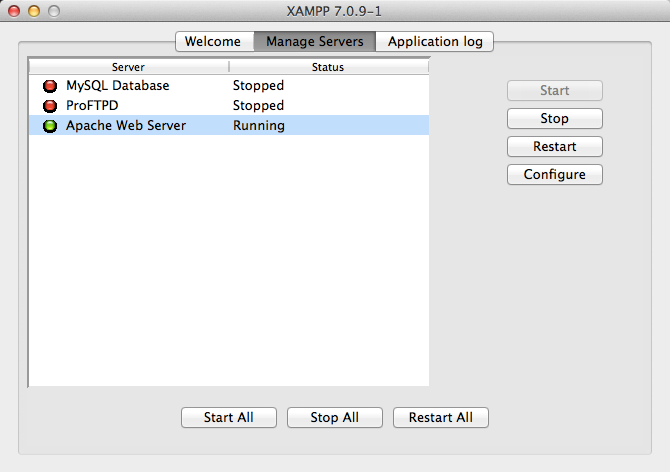
Task: Click the green status icon beside Apache Web Server
Action: tap(50, 126)
